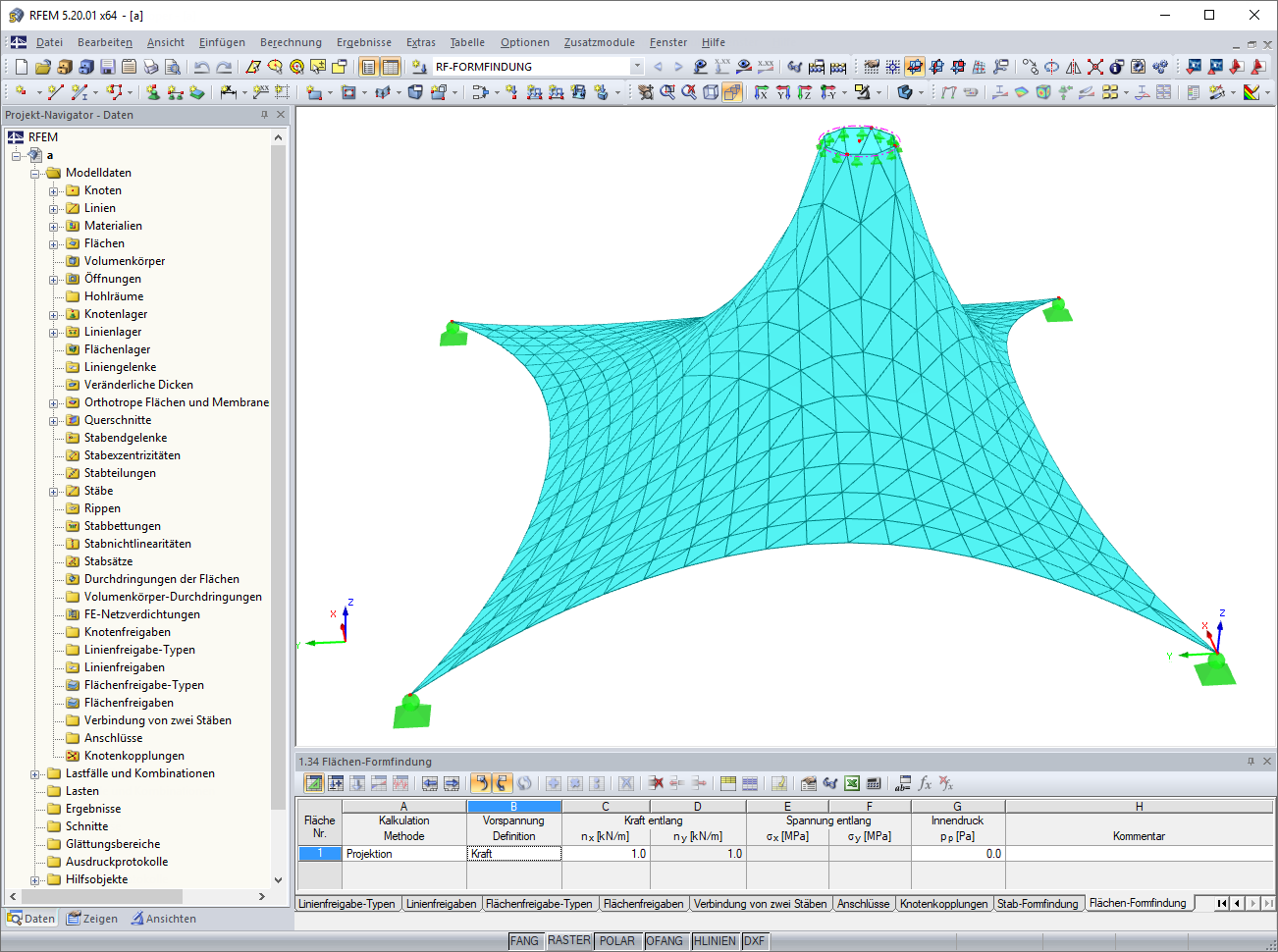Click the view in X direction icon

[762, 92]
